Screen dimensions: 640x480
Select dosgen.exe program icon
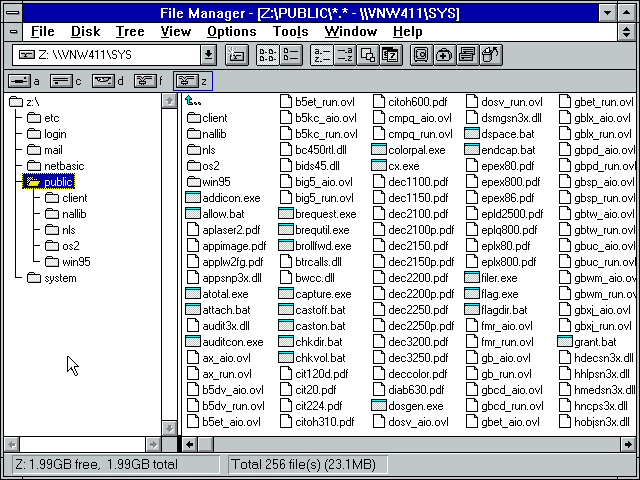(x=379, y=406)
